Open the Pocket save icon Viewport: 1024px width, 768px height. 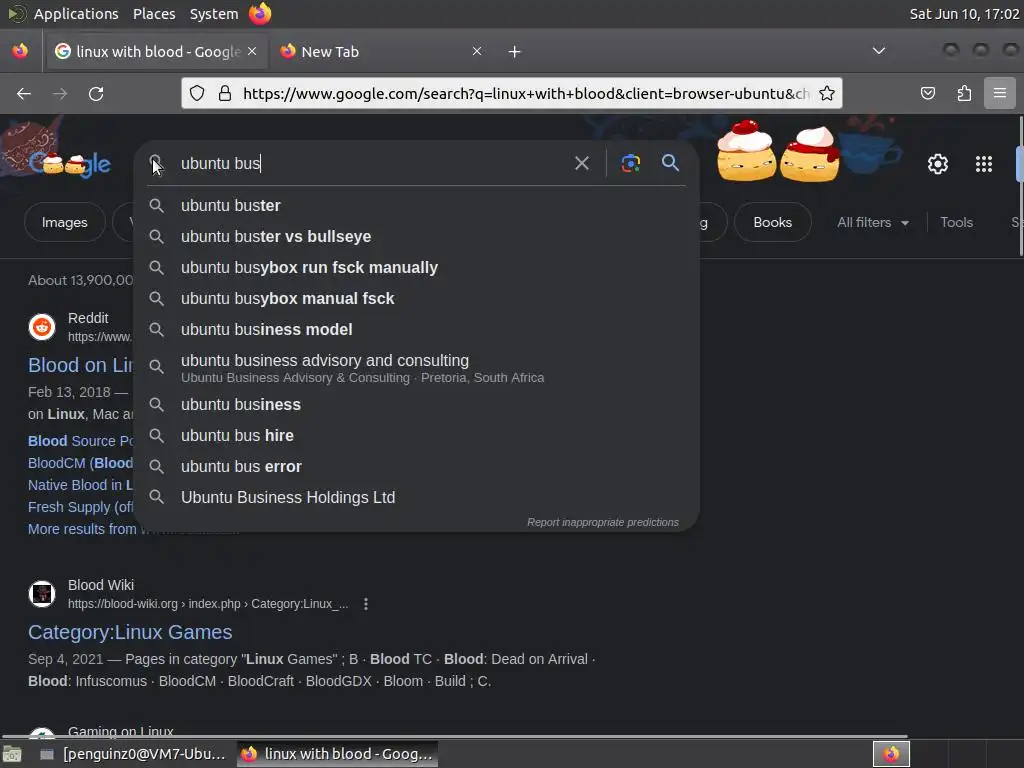point(927,93)
